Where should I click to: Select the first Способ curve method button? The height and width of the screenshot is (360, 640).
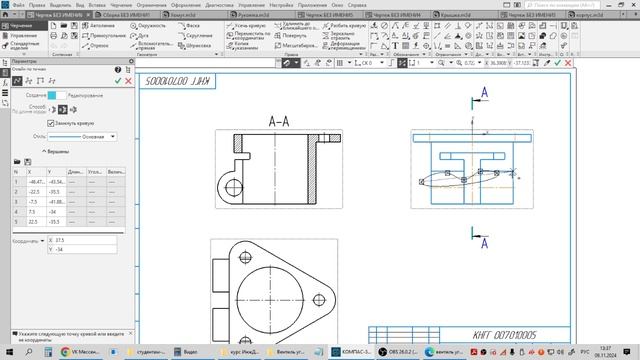[x=52, y=109]
